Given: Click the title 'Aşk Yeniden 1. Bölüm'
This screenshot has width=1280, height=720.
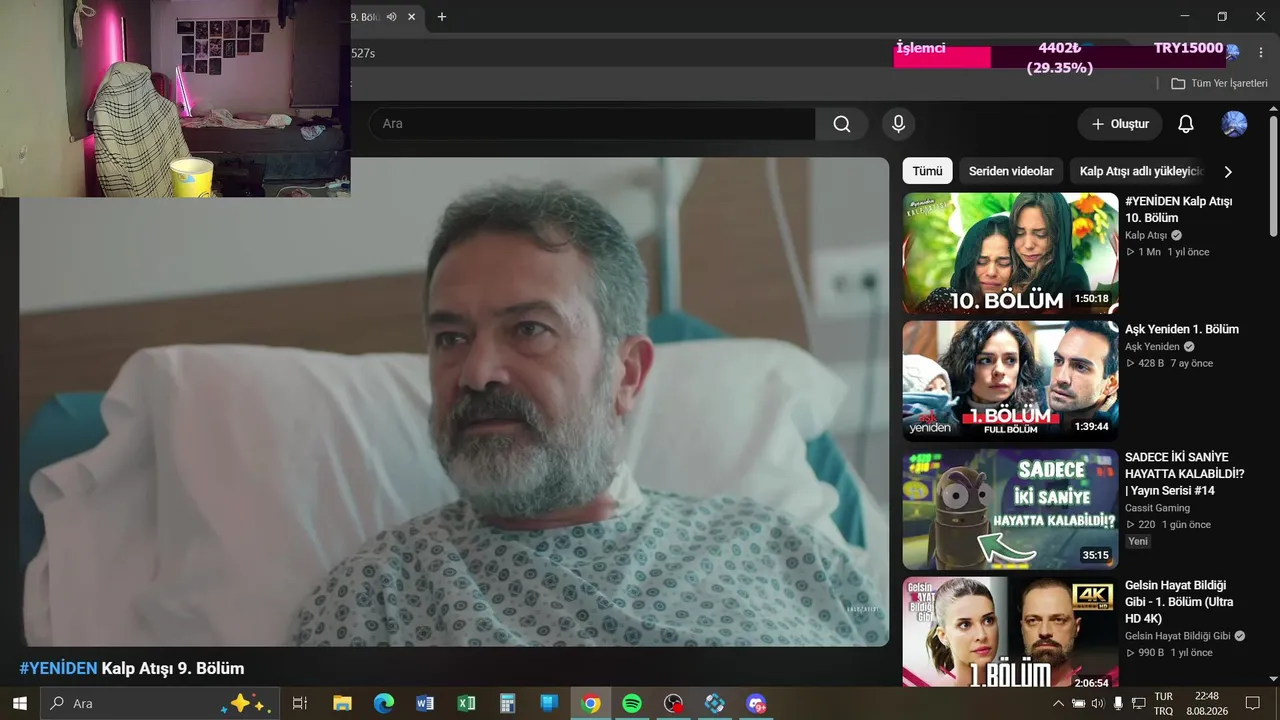Looking at the screenshot, I should 1182,329.
